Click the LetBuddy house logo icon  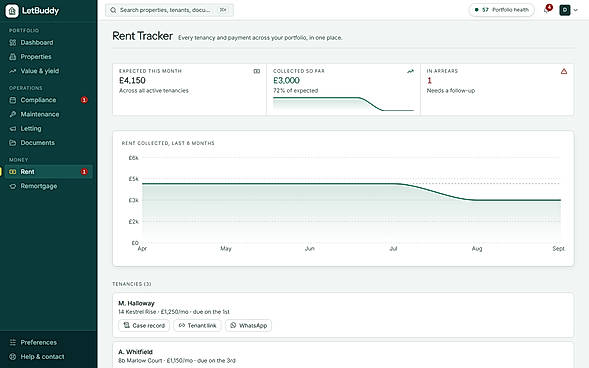coord(12,11)
